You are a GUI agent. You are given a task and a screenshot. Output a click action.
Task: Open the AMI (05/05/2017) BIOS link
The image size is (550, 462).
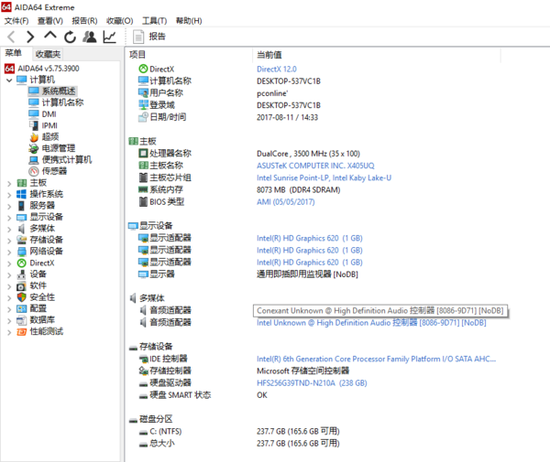point(286,202)
